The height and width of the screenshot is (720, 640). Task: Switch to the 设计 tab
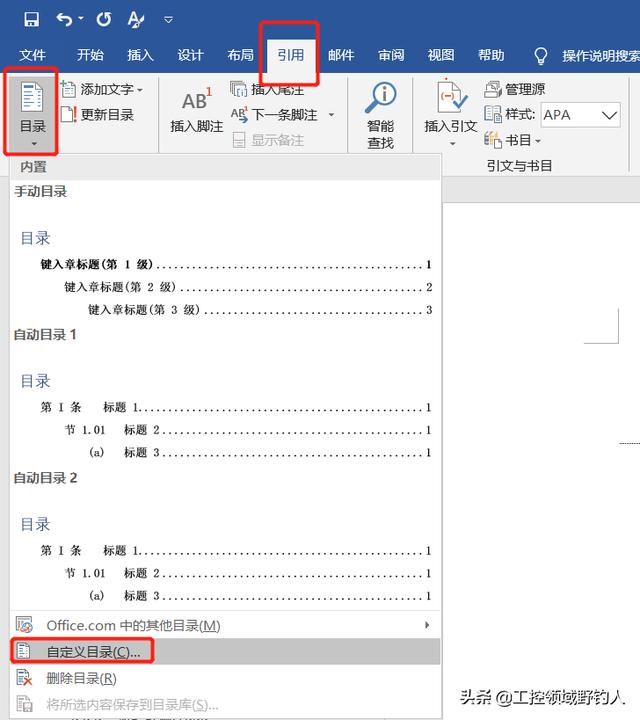pyautogui.click(x=190, y=55)
